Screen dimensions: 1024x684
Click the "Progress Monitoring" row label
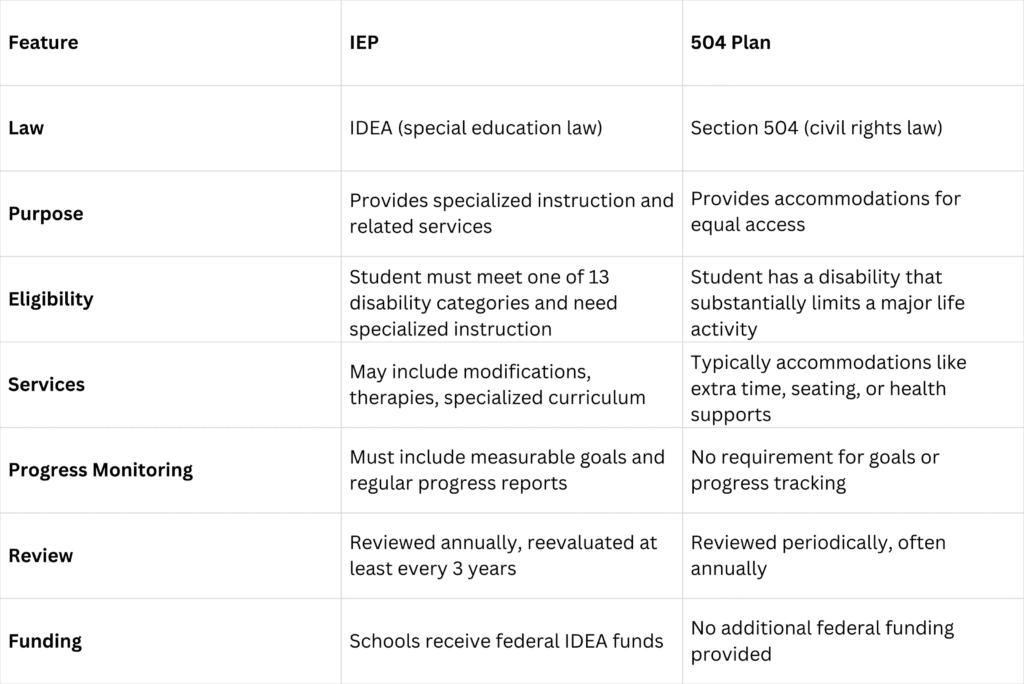(100, 469)
